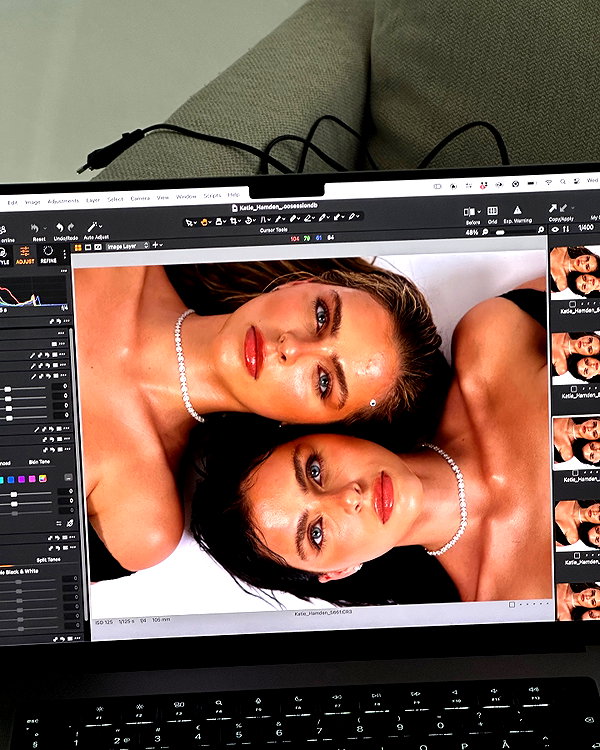Select the white-bordered selected browser thumbnail
This screenshot has width=600, height=750.
coord(576,442)
